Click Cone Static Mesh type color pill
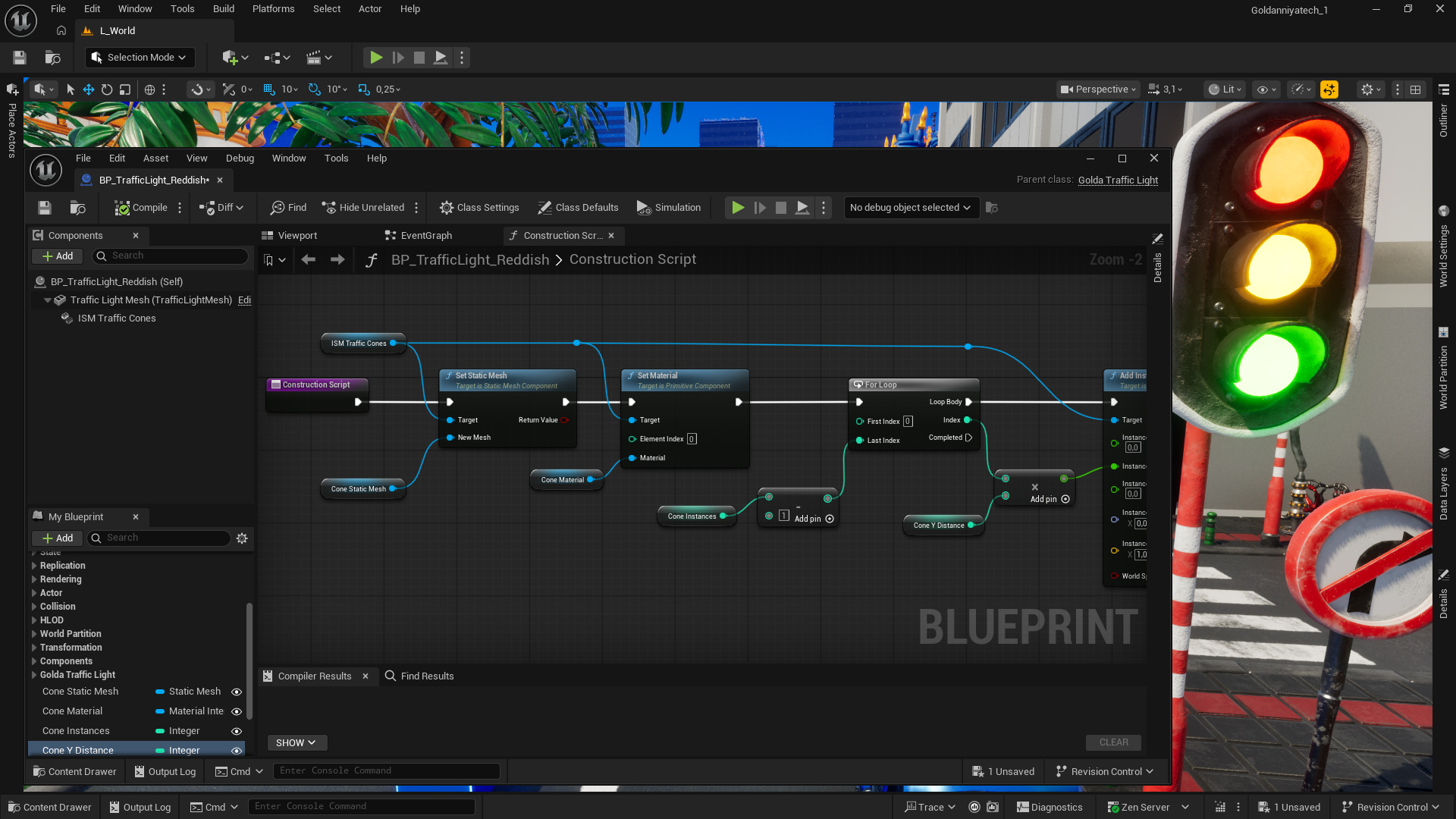The width and height of the screenshot is (1456, 819). (160, 692)
